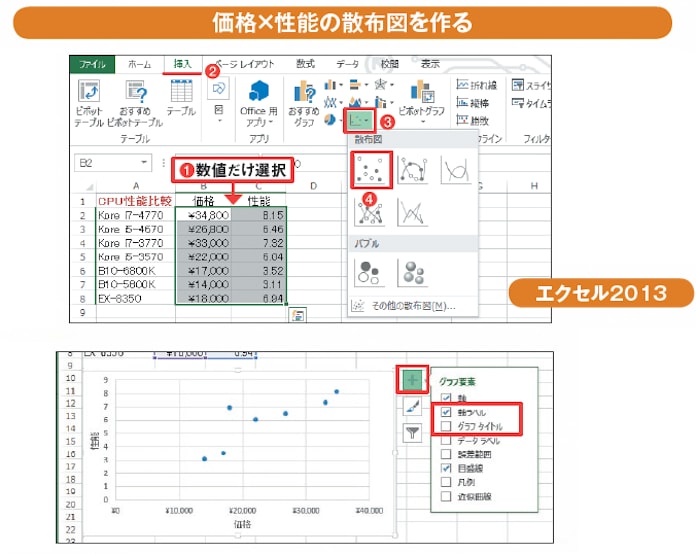
Task: Click the おすすめピボットテーブル icon
Action: tap(135, 103)
